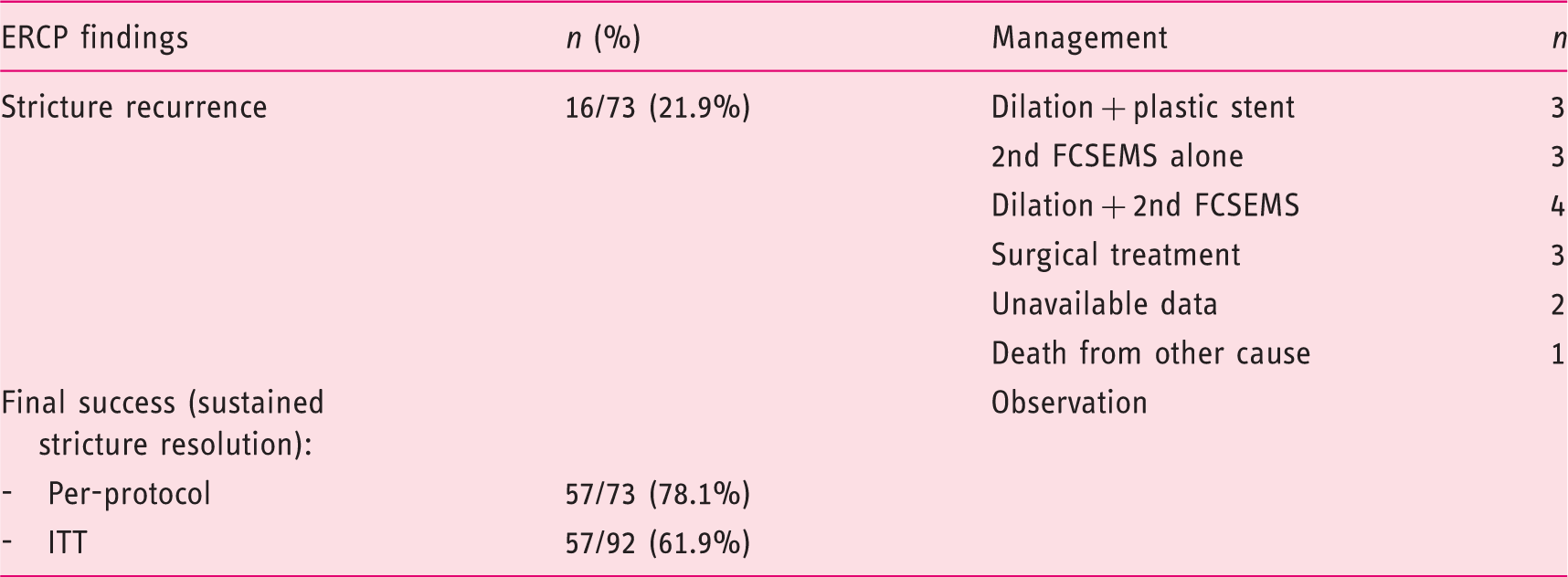Select count 2 beside Unavailable data

click(x=1558, y=304)
